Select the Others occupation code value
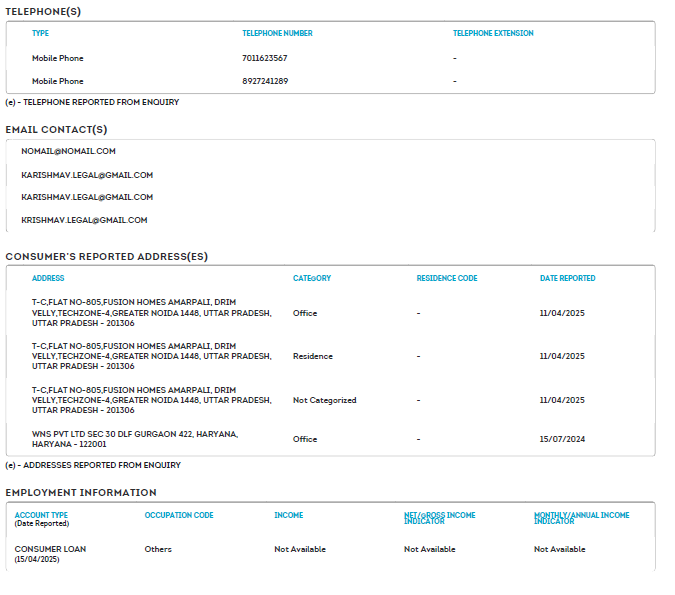Image resolution: width=675 pixels, height=595 pixels. [158, 549]
